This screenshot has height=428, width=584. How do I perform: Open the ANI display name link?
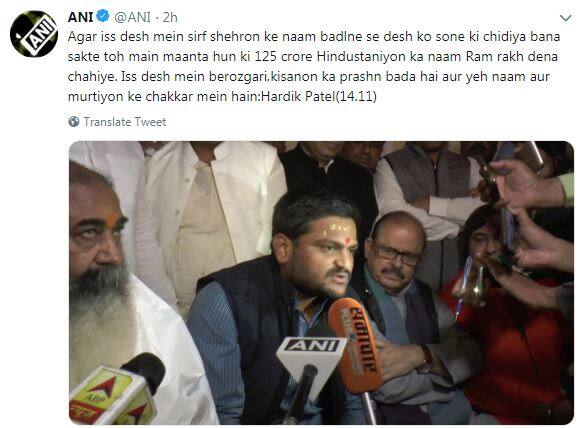80,17
